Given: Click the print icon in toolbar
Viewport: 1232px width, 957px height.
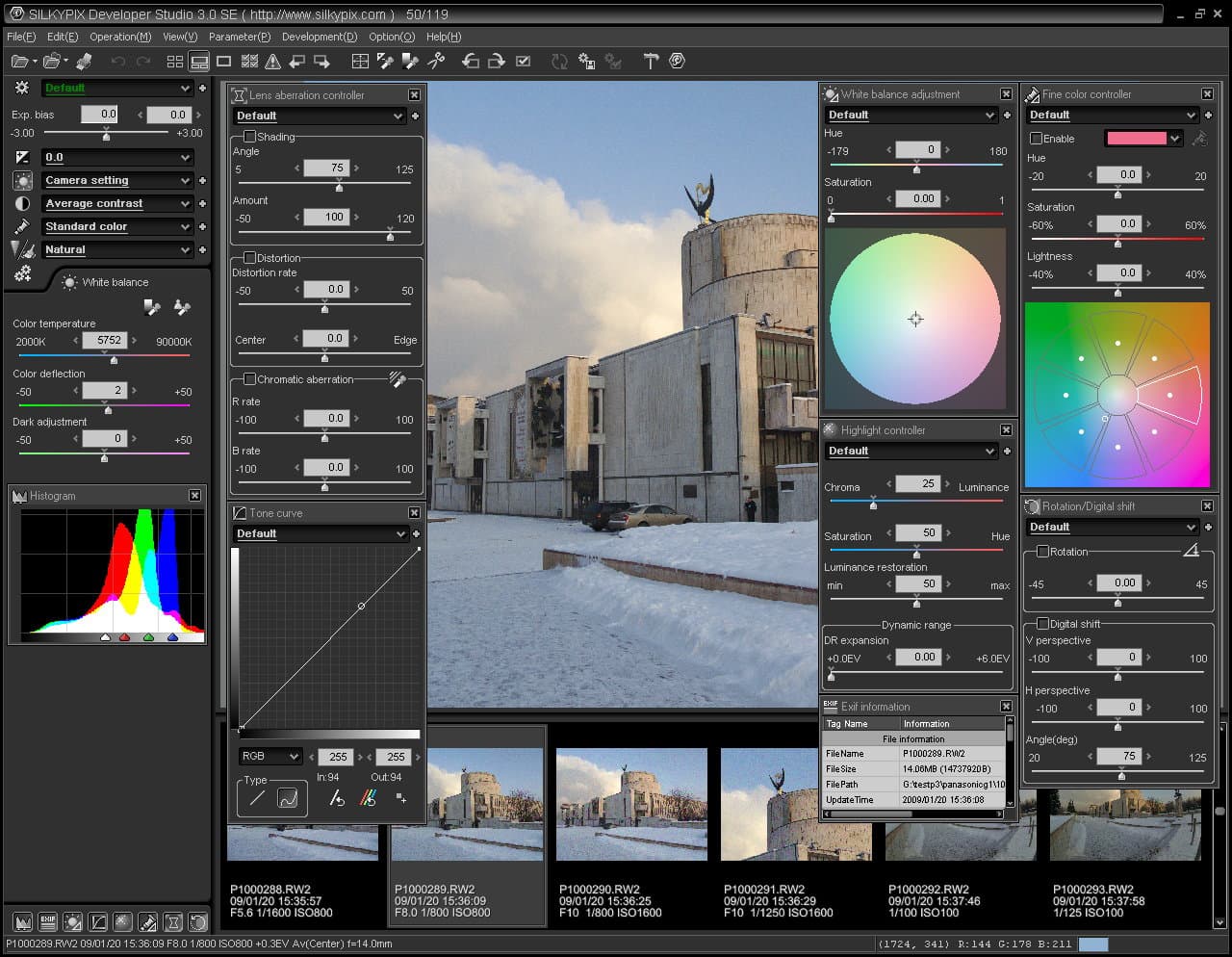Looking at the screenshot, I should pyautogui.click(x=84, y=61).
